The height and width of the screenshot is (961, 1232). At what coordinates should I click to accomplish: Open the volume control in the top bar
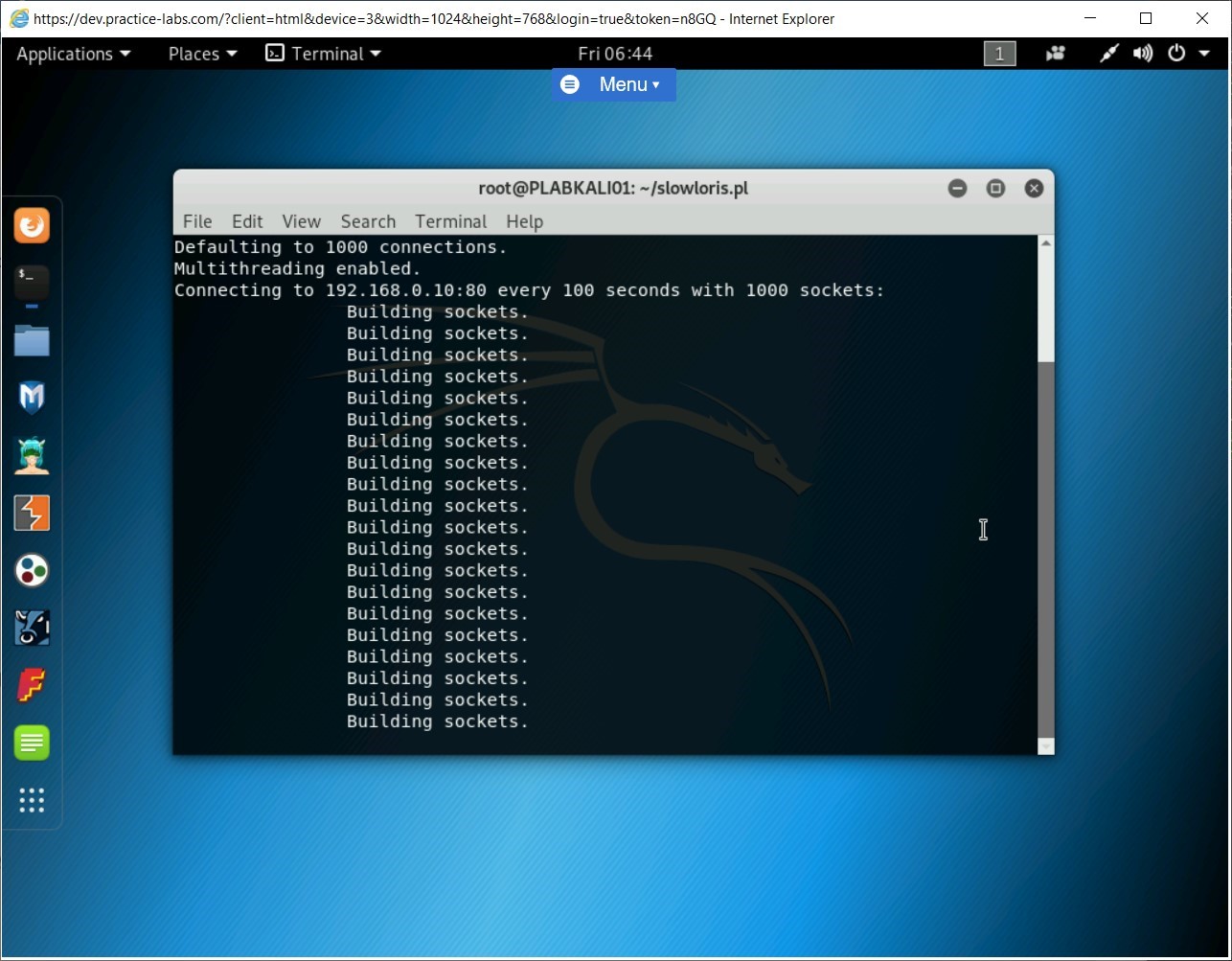1142,54
